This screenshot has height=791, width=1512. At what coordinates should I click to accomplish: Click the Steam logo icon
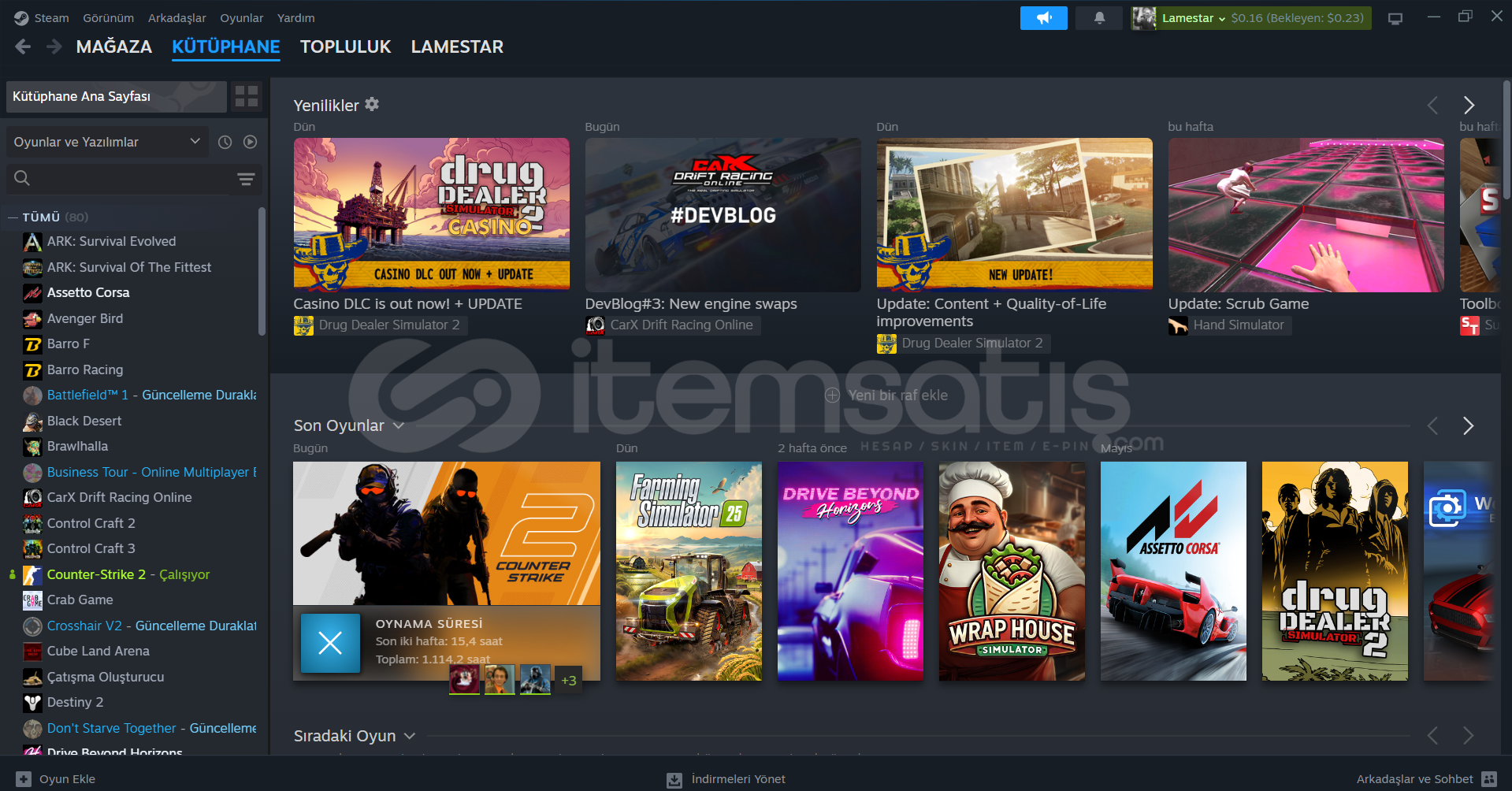[x=21, y=18]
